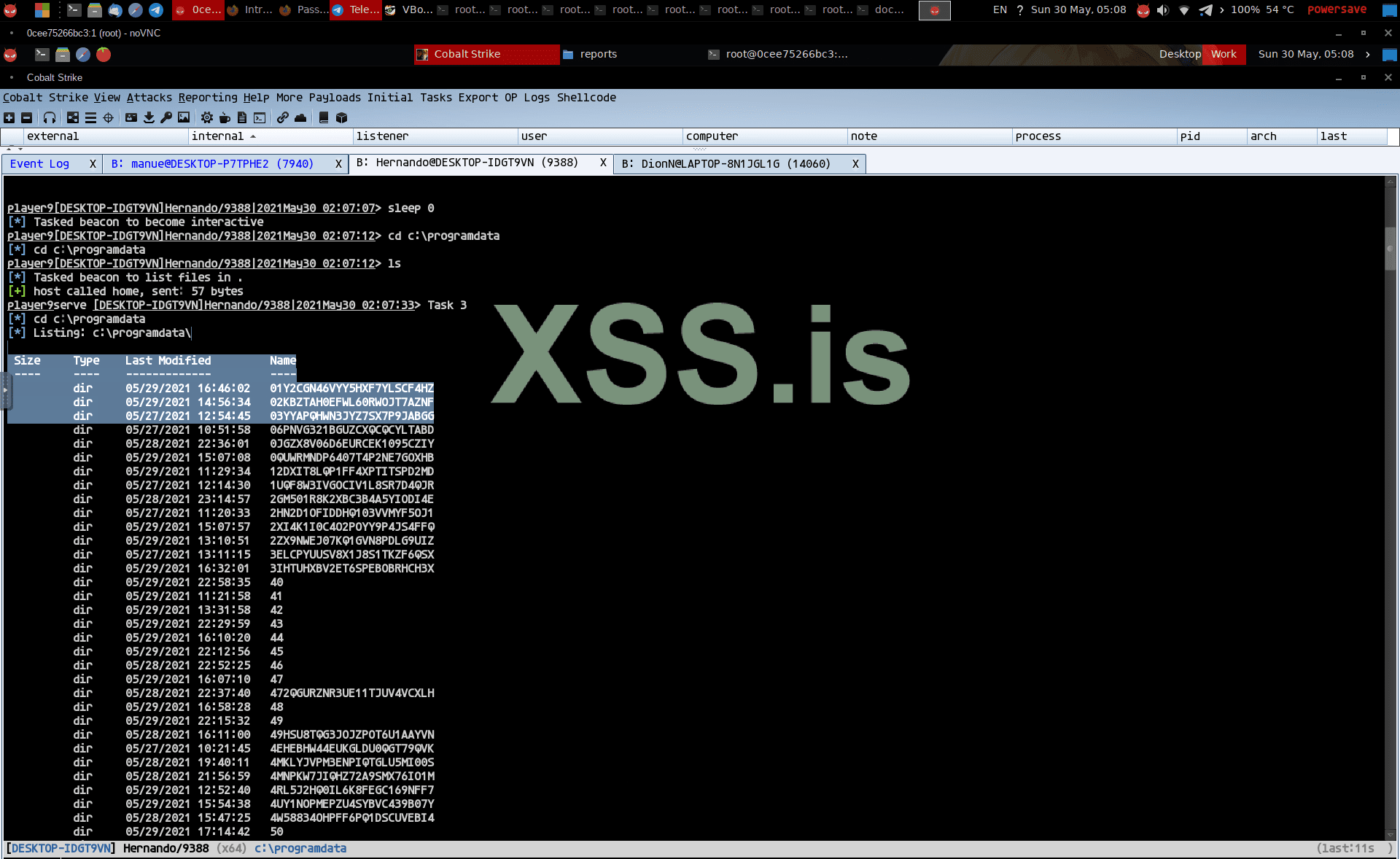Viewport: 1400px width, 859px height.
Task: Click the Screenshots picture icon
Action: click(x=184, y=117)
